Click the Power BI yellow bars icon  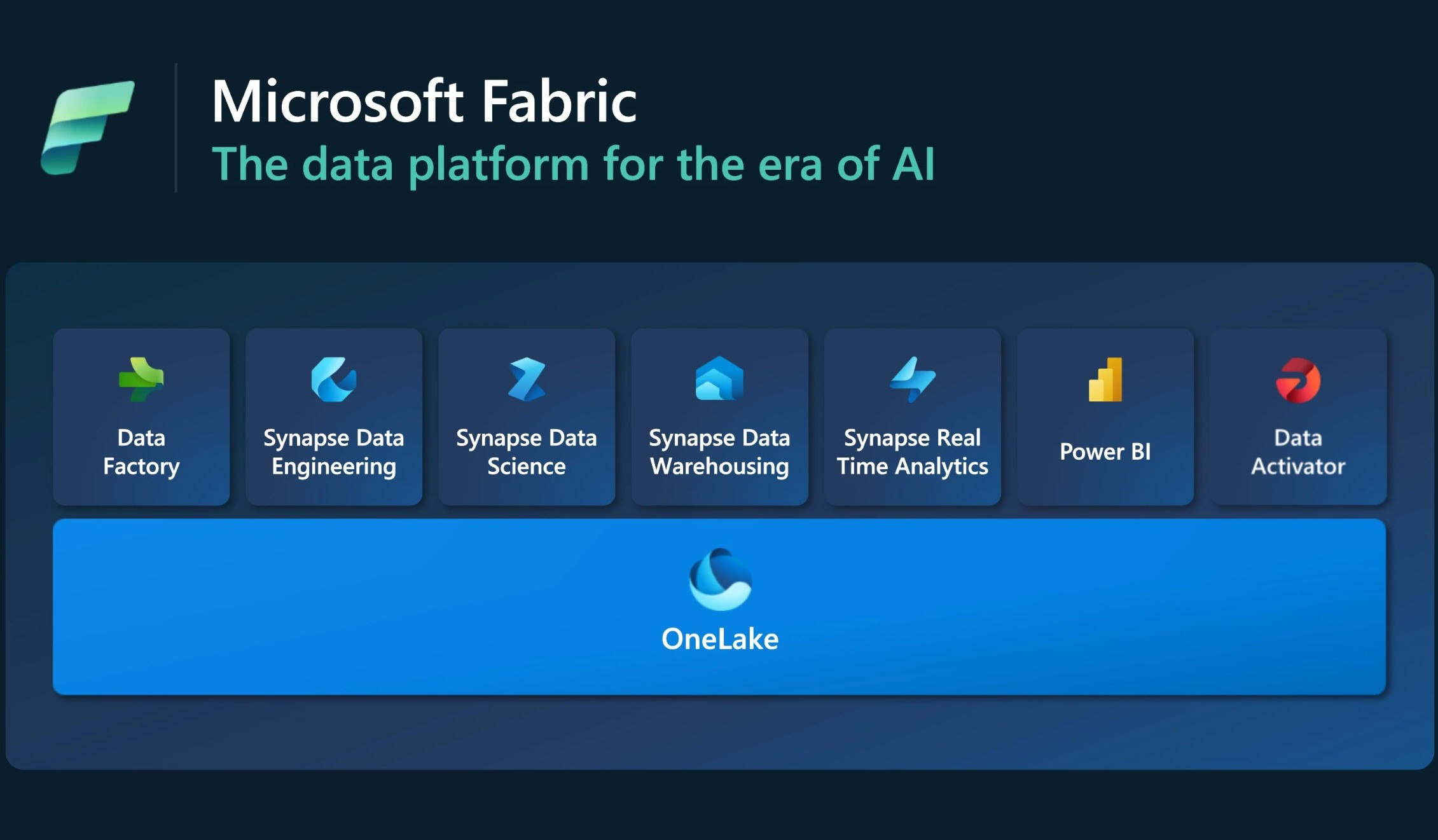[x=1105, y=380]
